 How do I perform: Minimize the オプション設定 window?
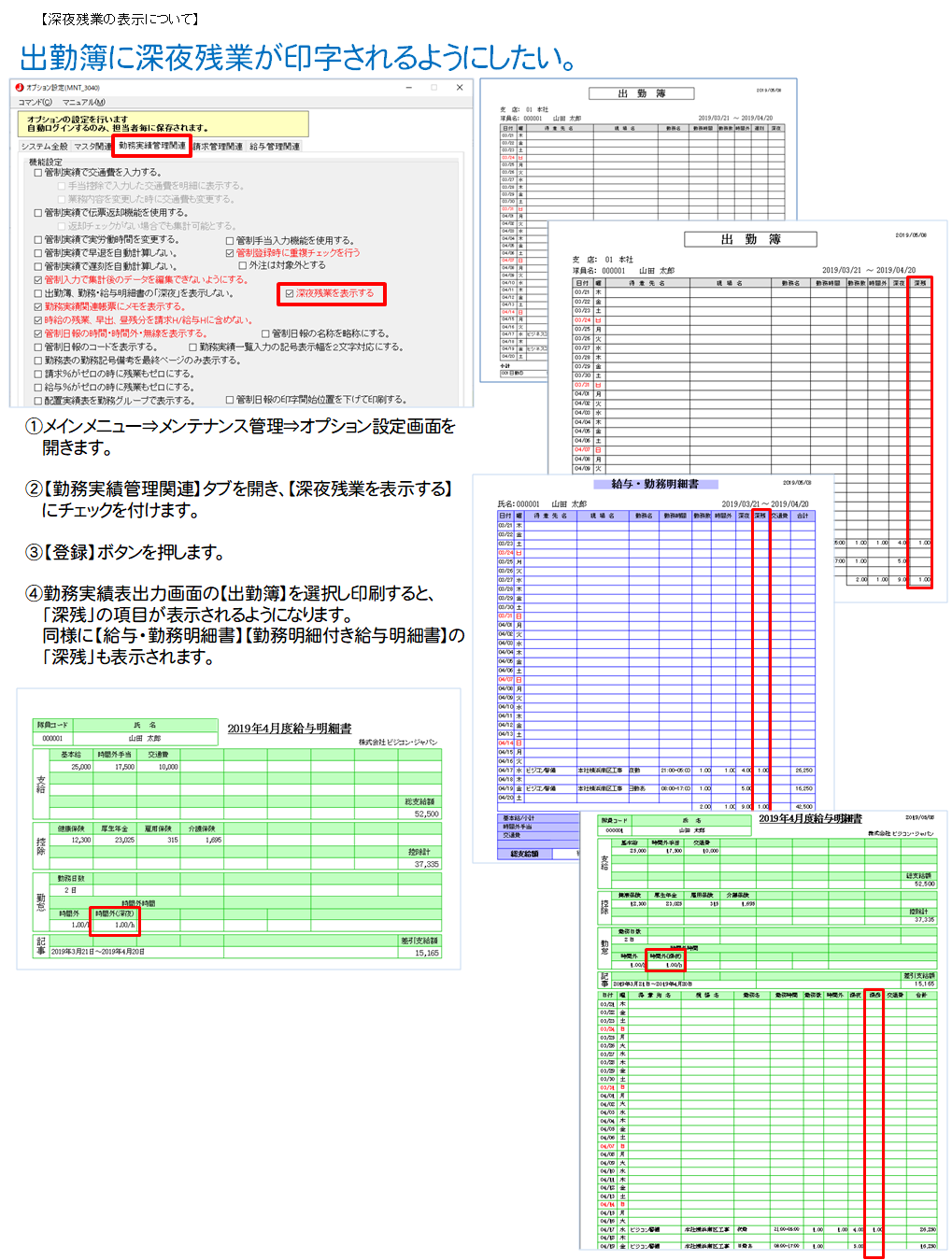(409, 88)
